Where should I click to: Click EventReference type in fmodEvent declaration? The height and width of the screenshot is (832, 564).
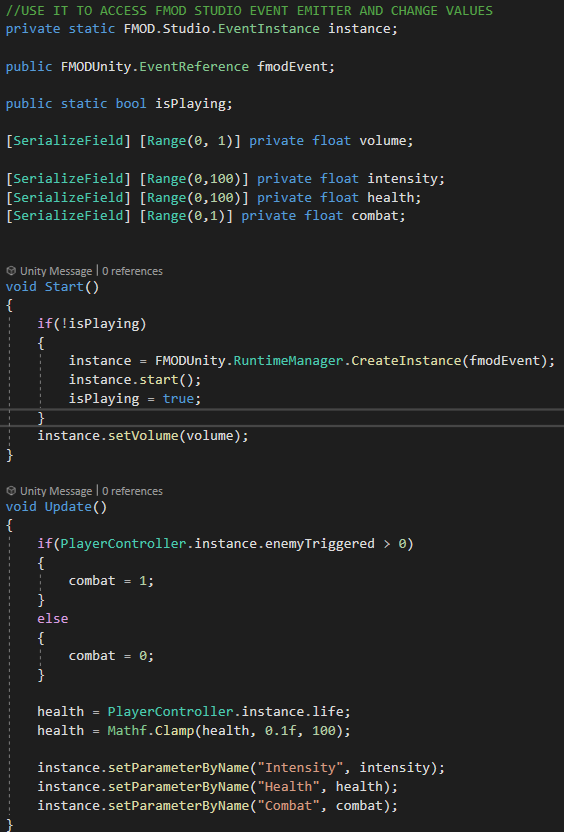194,66
